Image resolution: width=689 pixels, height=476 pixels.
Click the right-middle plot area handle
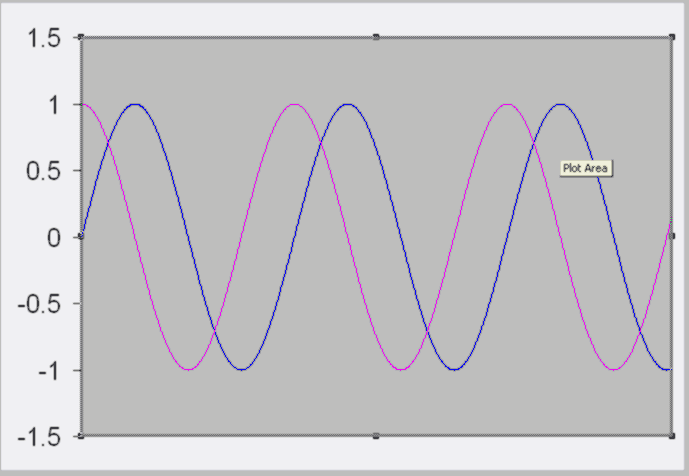(x=671, y=236)
